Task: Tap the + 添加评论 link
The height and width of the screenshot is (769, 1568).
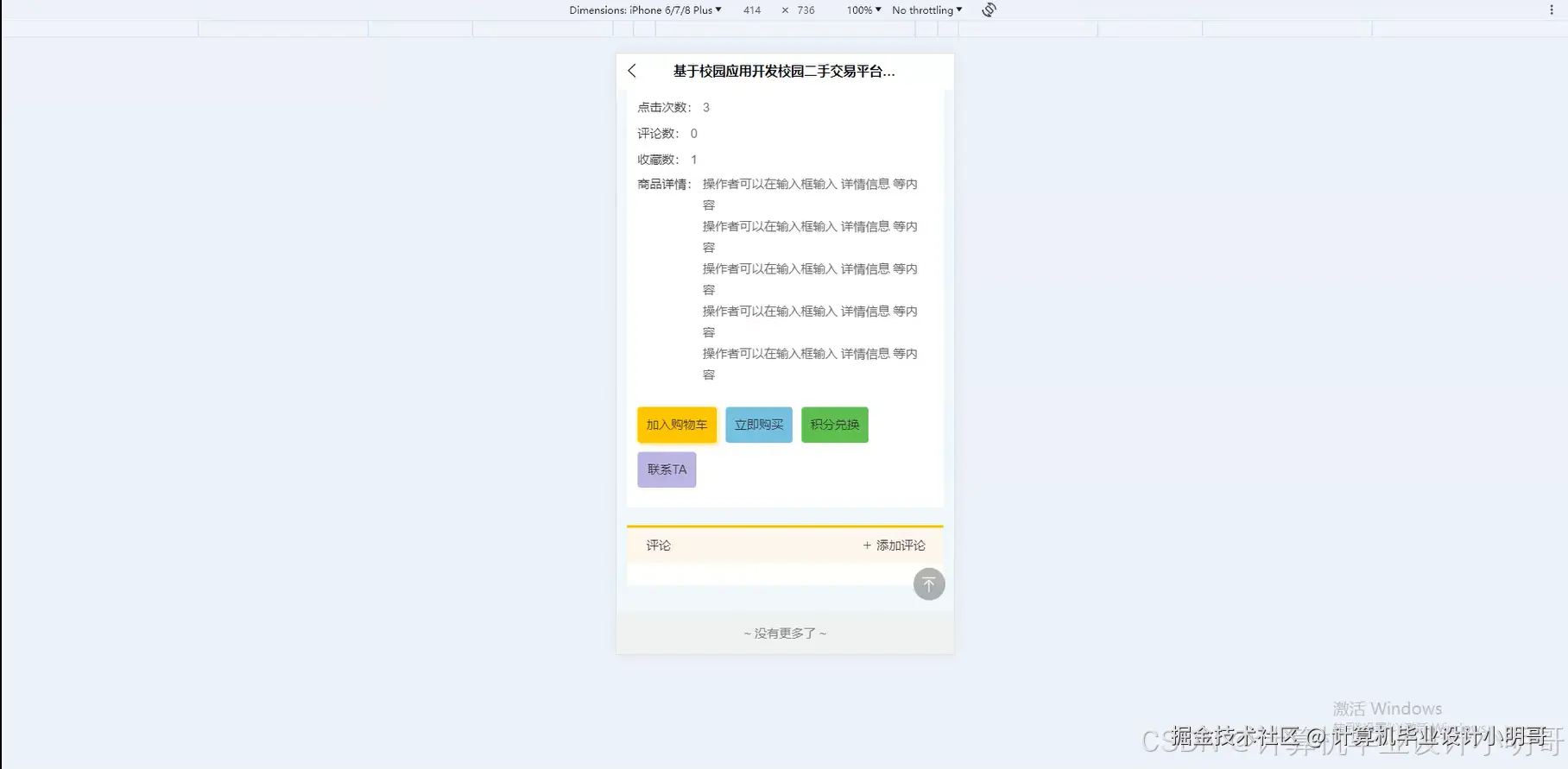Action: (x=894, y=545)
